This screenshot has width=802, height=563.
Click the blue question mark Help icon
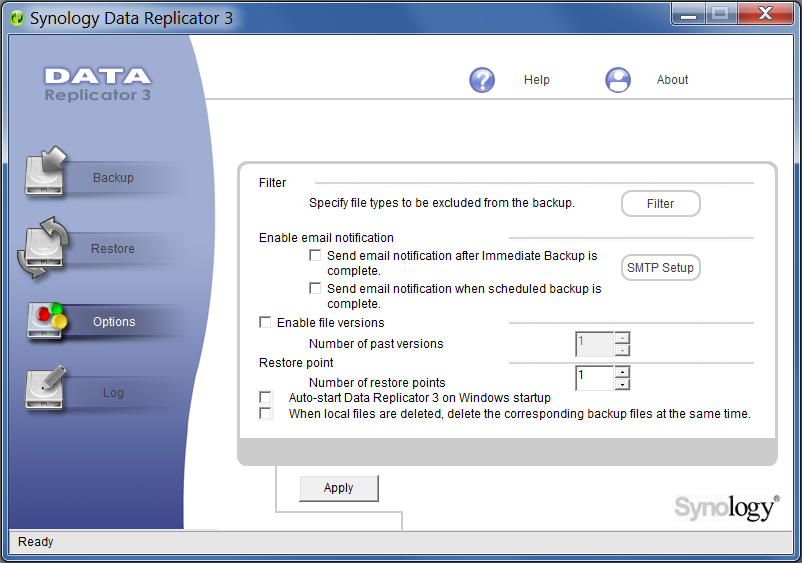[482, 80]
